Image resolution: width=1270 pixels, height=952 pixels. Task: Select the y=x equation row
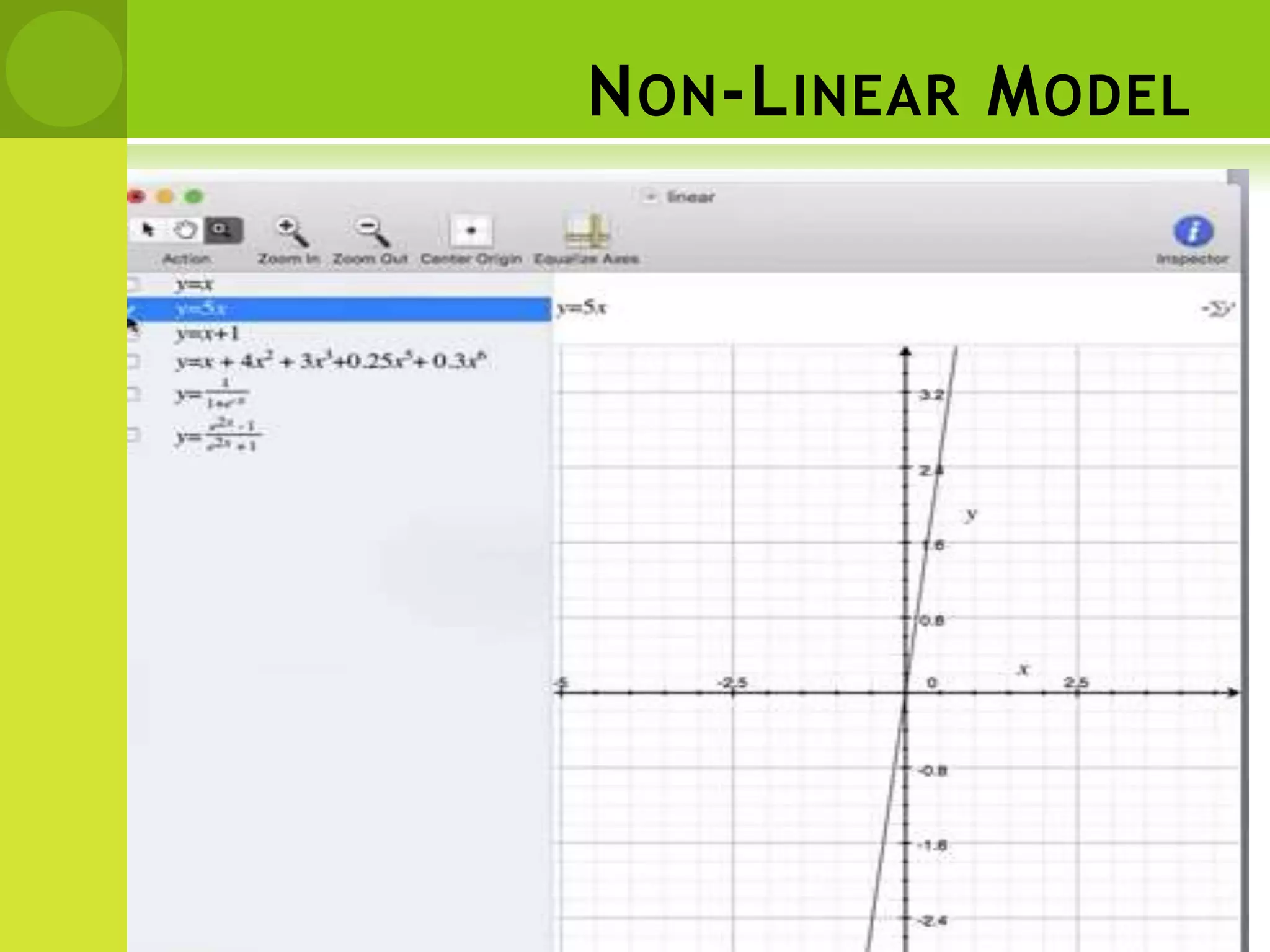(339, 284)
